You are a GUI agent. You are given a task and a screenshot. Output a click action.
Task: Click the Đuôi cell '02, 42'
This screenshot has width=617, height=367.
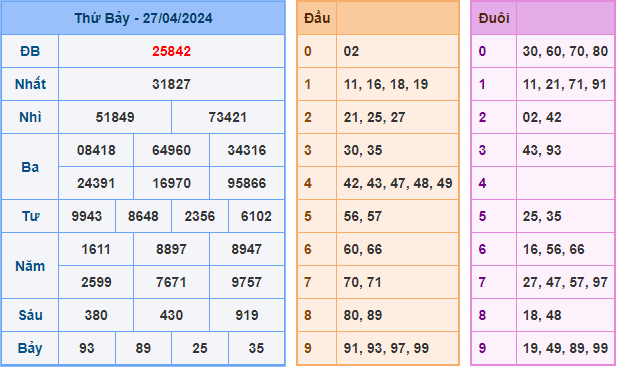pyautogui.click(x=565, y=117)
